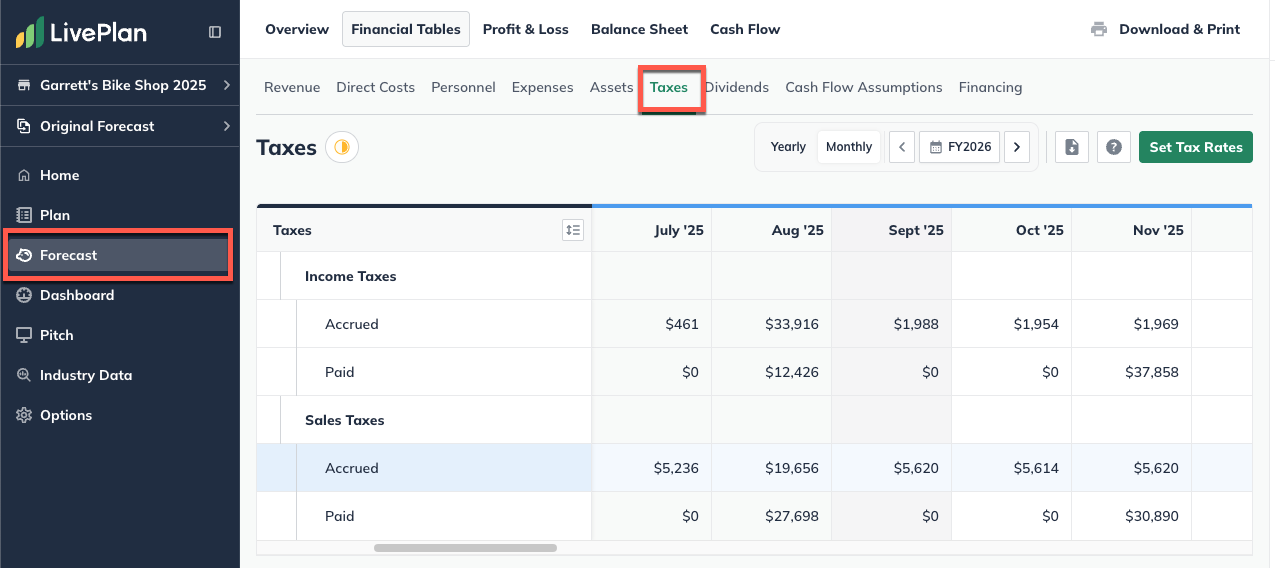Screen dimensions: 1275x568
Task: Click the Set Tax Rates button
Action: (x=1195, y=147)
